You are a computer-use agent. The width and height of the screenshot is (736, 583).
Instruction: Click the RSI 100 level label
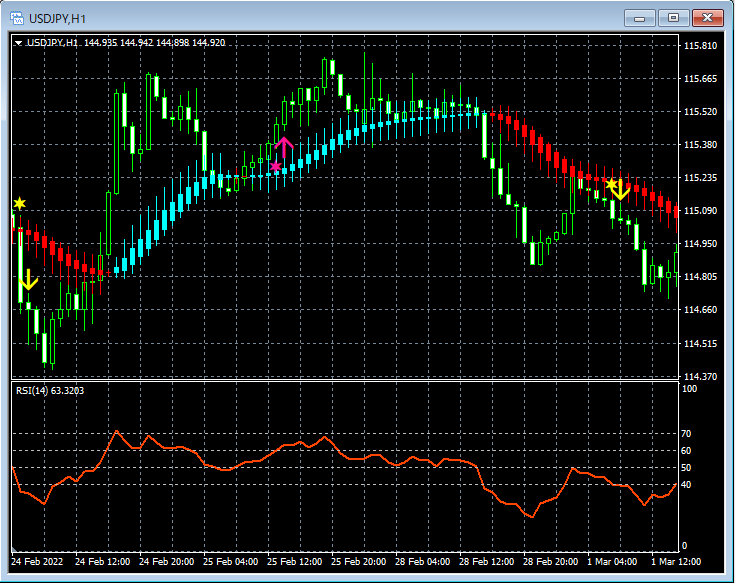tap(690, 389)
